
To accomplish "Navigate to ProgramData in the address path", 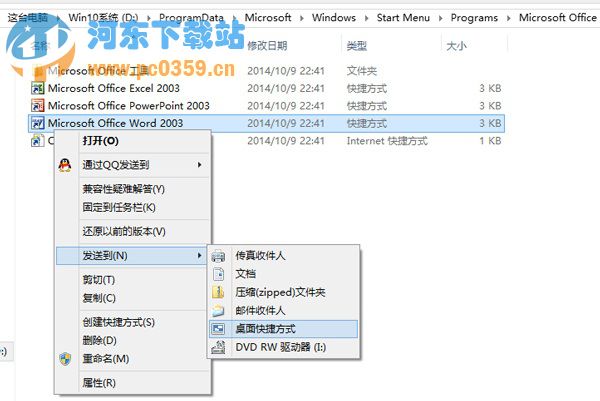I will [x=192, y=18].
